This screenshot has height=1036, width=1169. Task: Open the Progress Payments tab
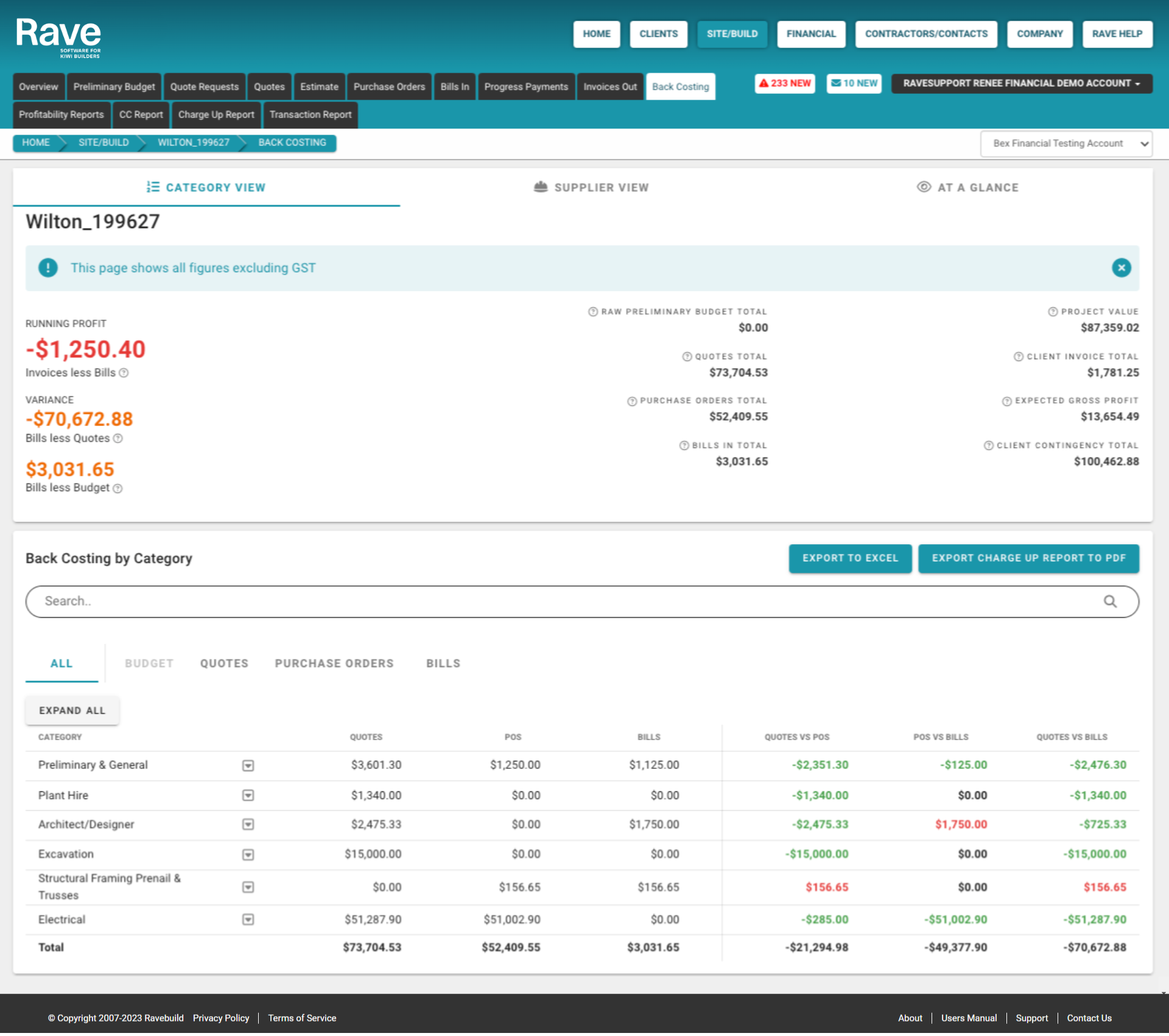526,86
